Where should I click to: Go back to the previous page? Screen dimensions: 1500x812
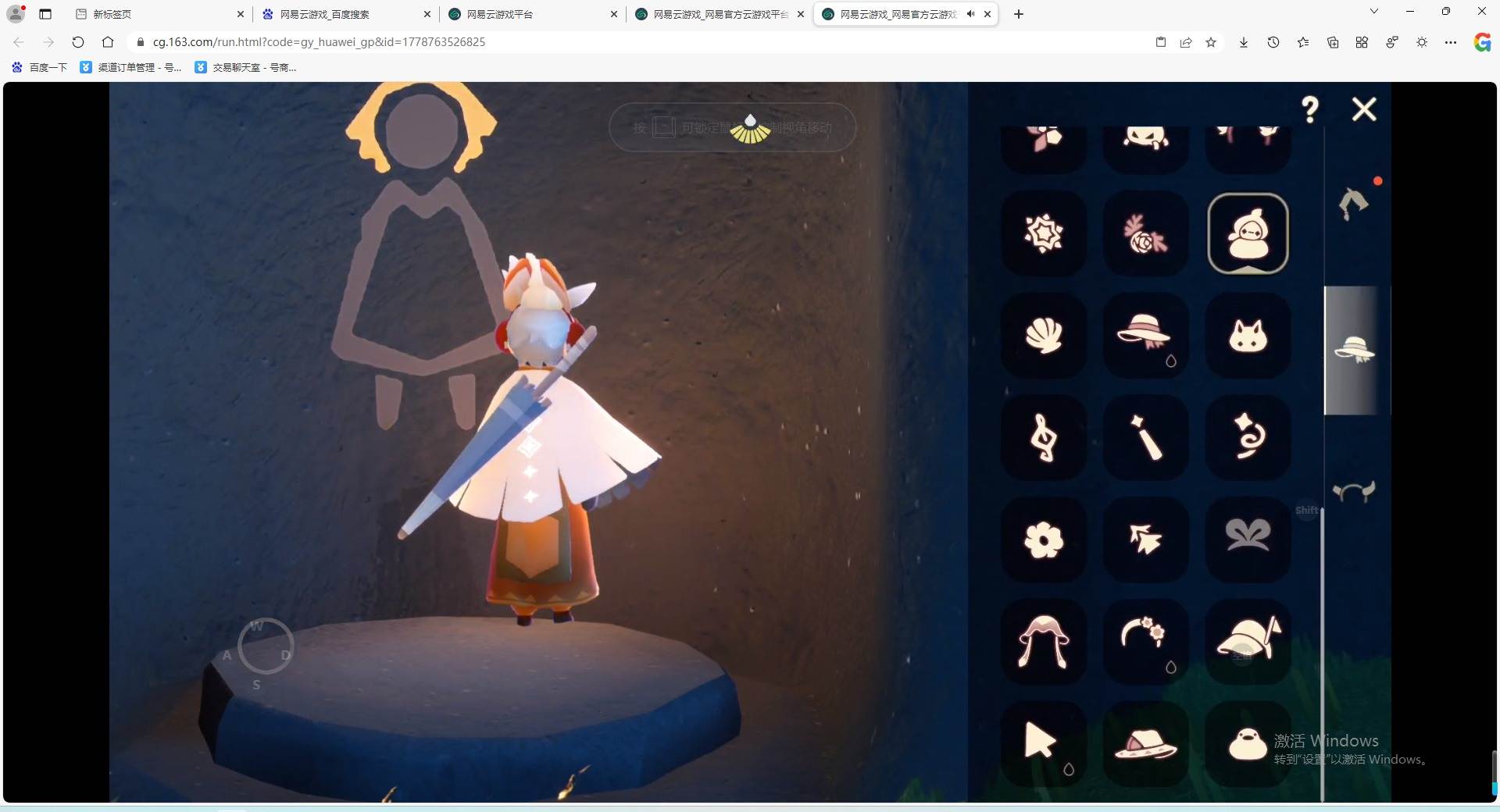click(19, 42)
